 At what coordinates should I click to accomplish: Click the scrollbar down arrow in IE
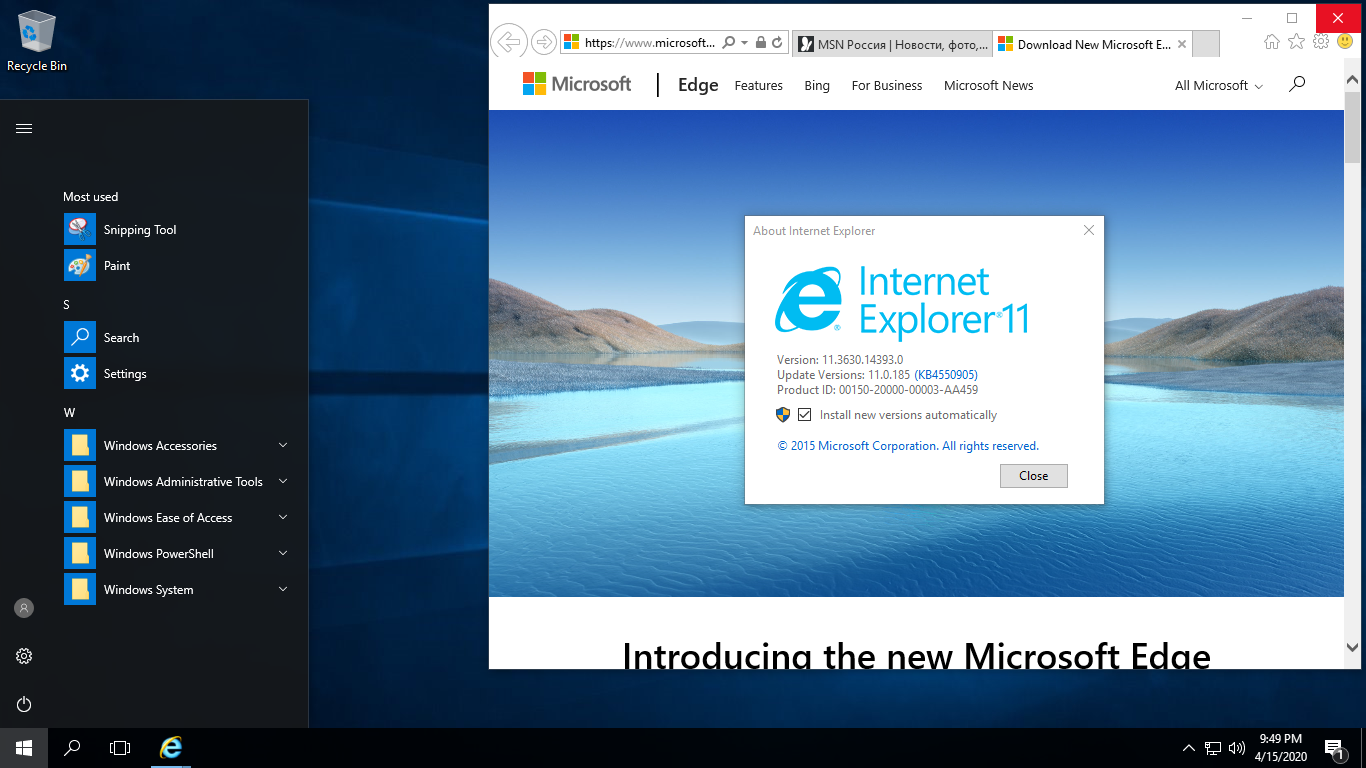(1352, 647)
